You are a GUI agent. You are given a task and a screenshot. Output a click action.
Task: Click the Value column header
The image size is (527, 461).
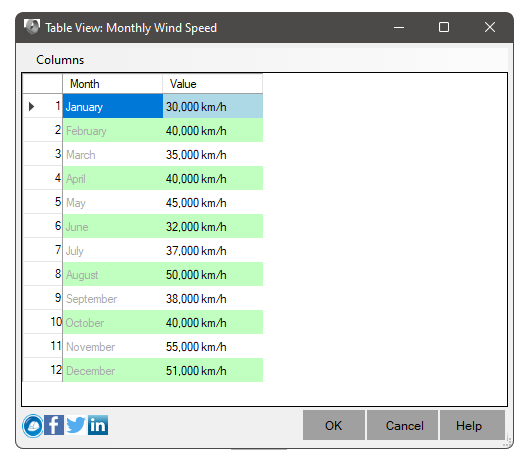[x=212, y=84]
